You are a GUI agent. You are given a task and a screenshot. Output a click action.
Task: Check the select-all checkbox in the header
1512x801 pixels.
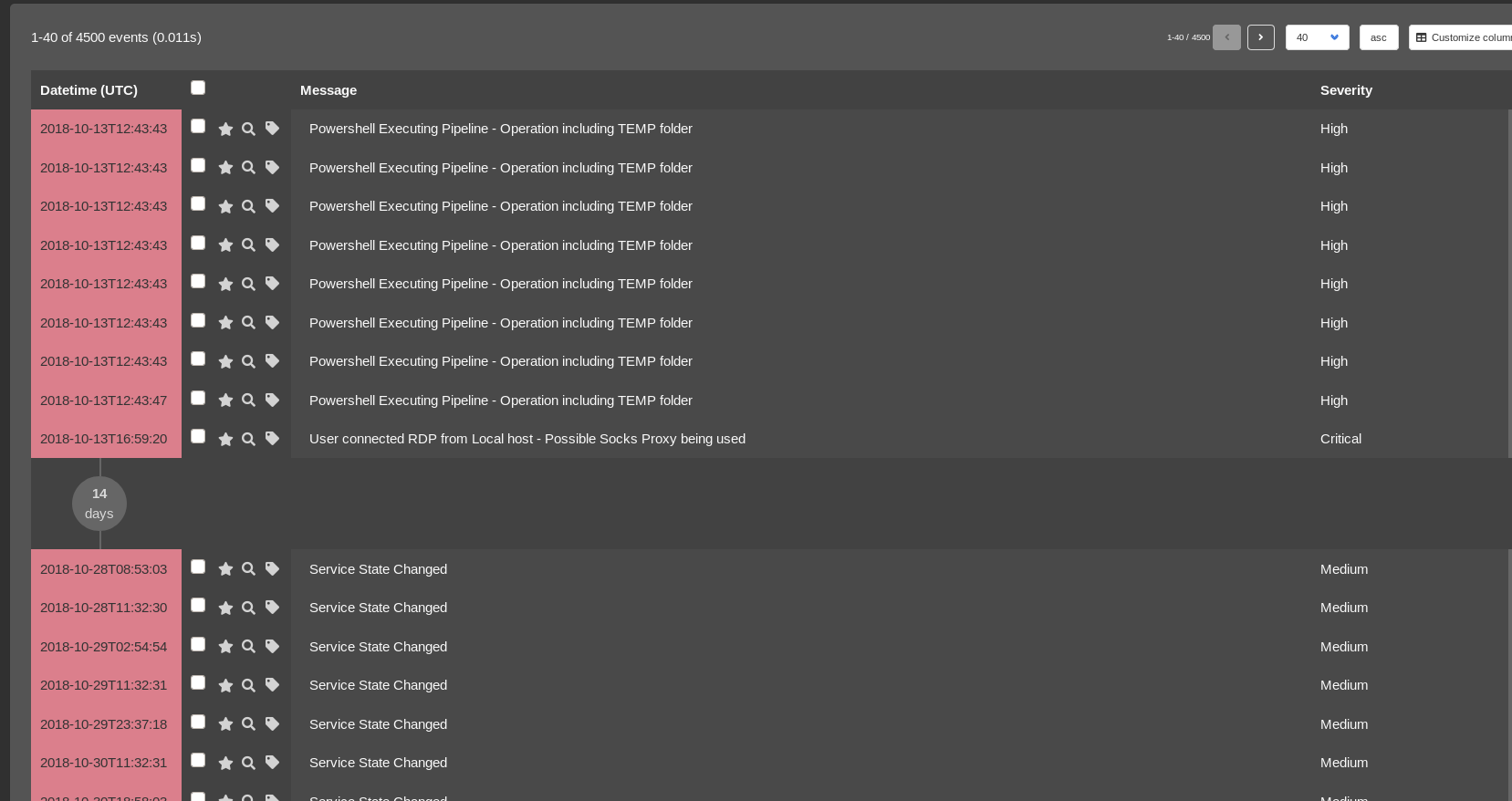(x=198, y=87)
